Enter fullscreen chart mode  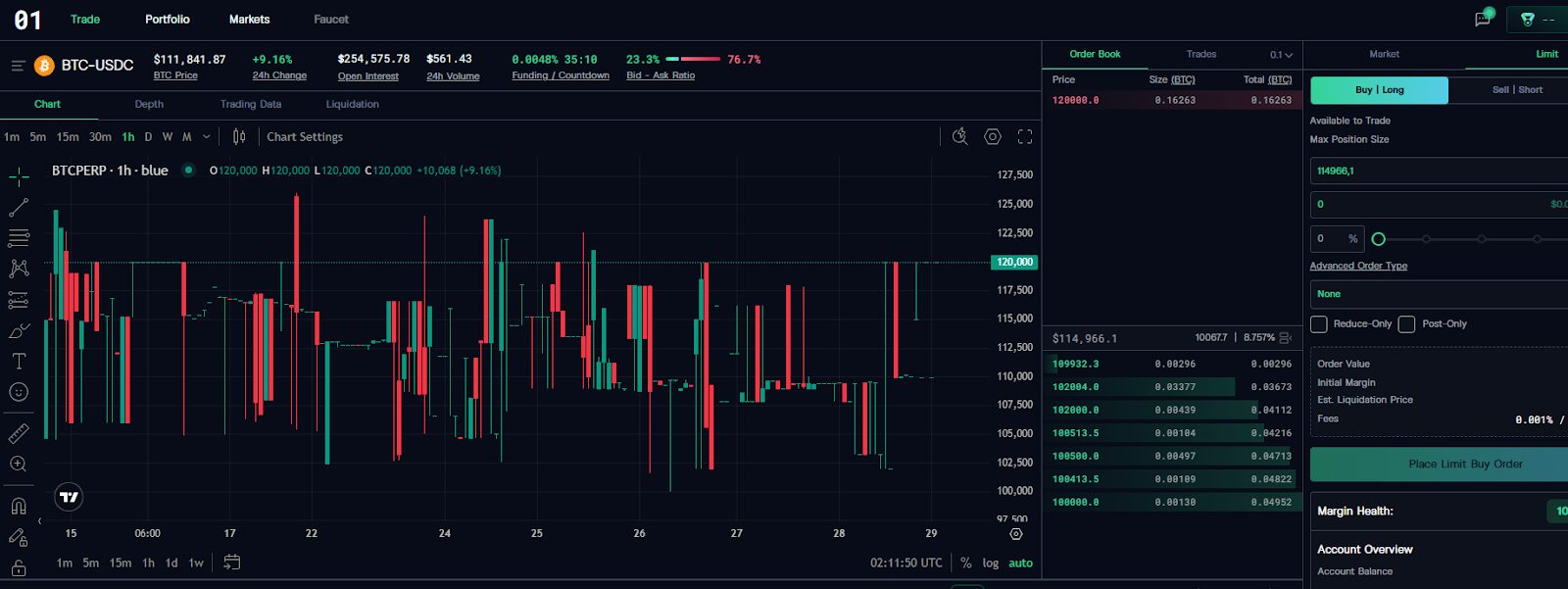point(1025,137)
